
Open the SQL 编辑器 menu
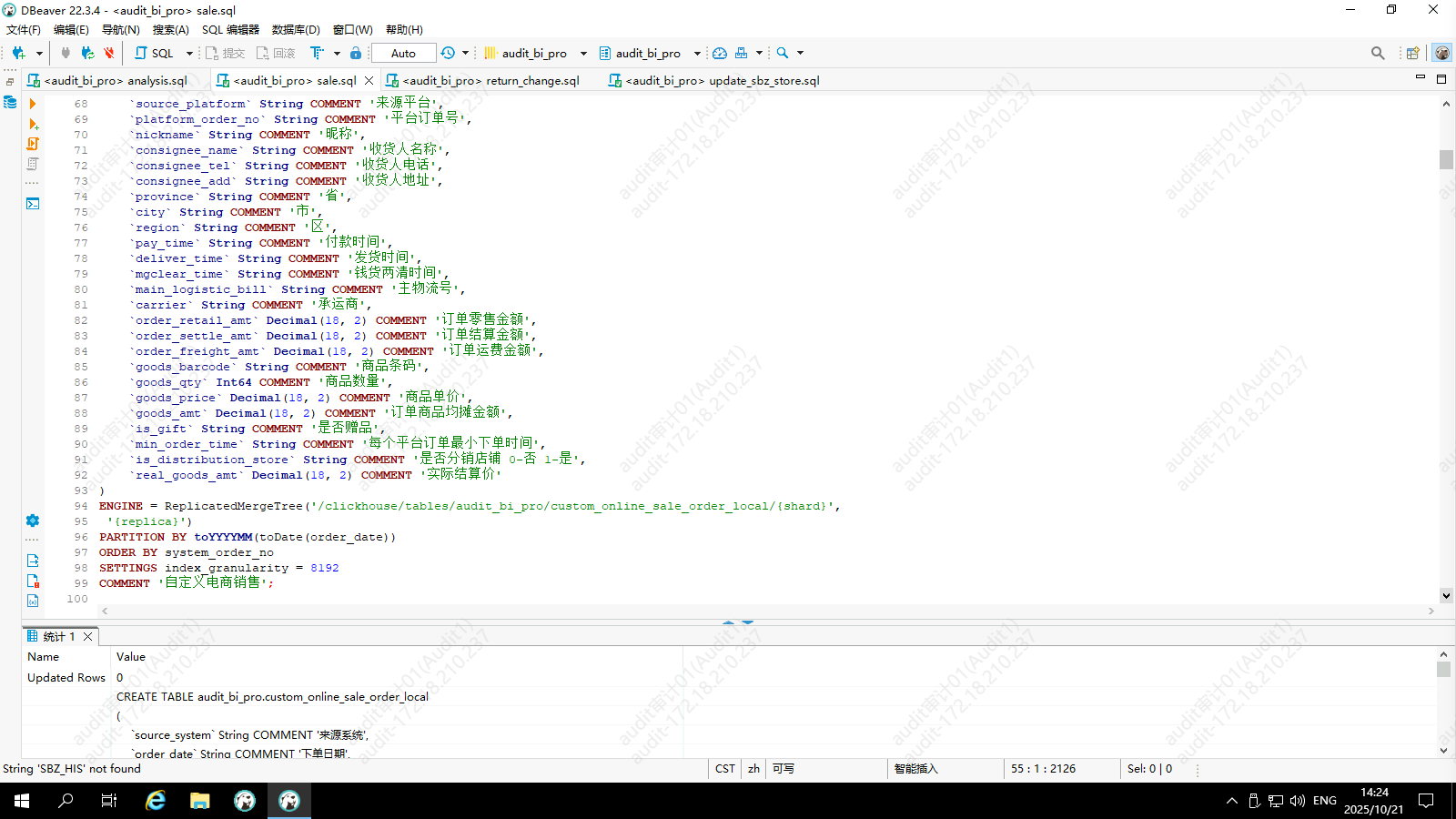tap(230, 30)
